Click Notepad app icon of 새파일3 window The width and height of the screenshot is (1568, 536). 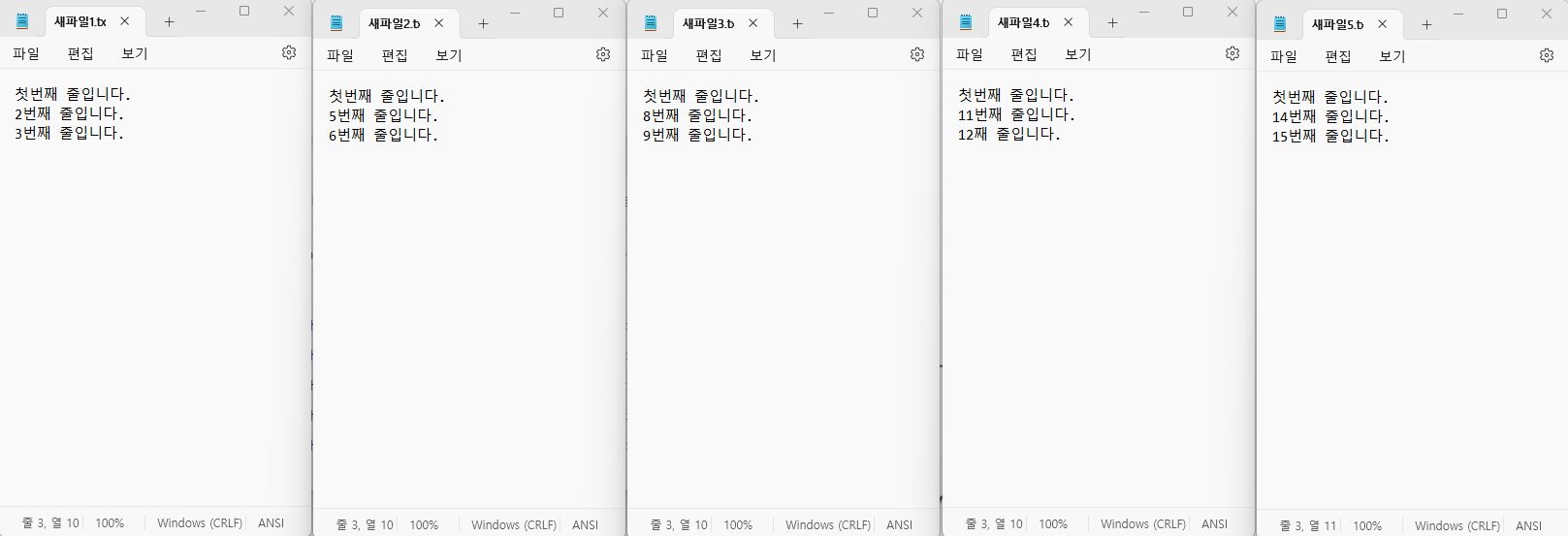point(651,23)
